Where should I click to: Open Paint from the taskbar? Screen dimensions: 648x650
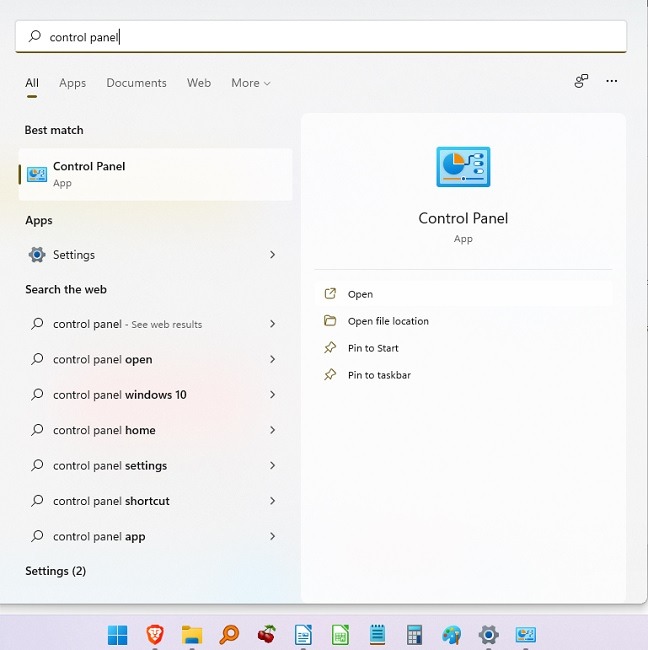tap(451, 635)
